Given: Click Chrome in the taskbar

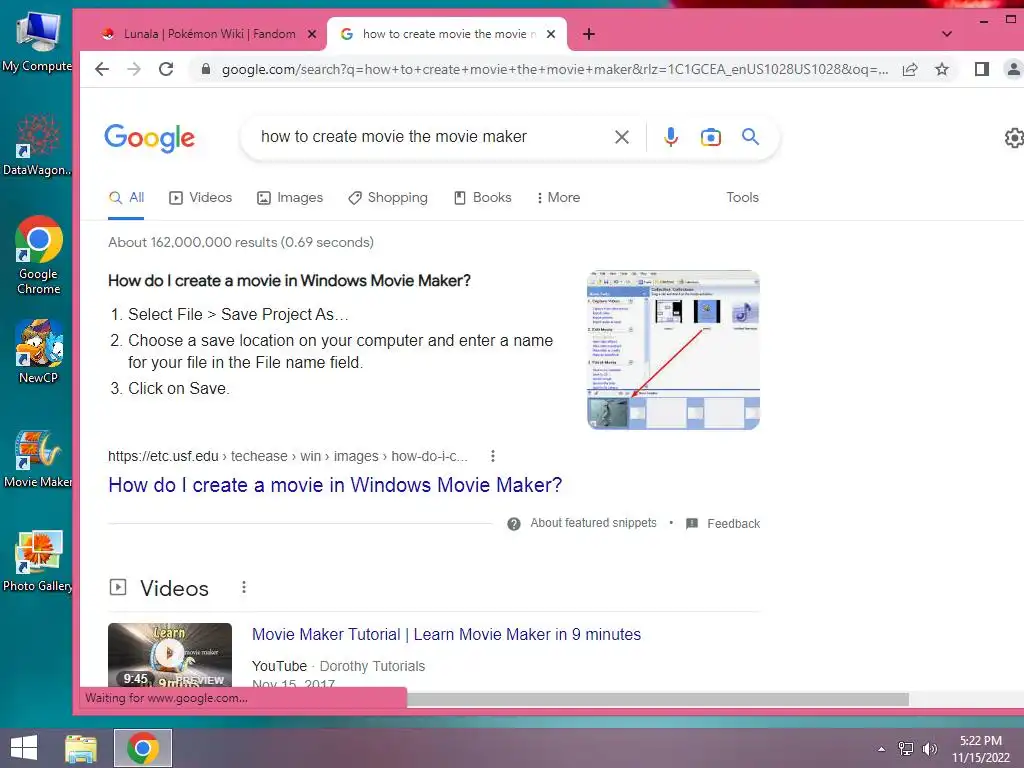Looking at the screenshot, I should pos(143,748).
